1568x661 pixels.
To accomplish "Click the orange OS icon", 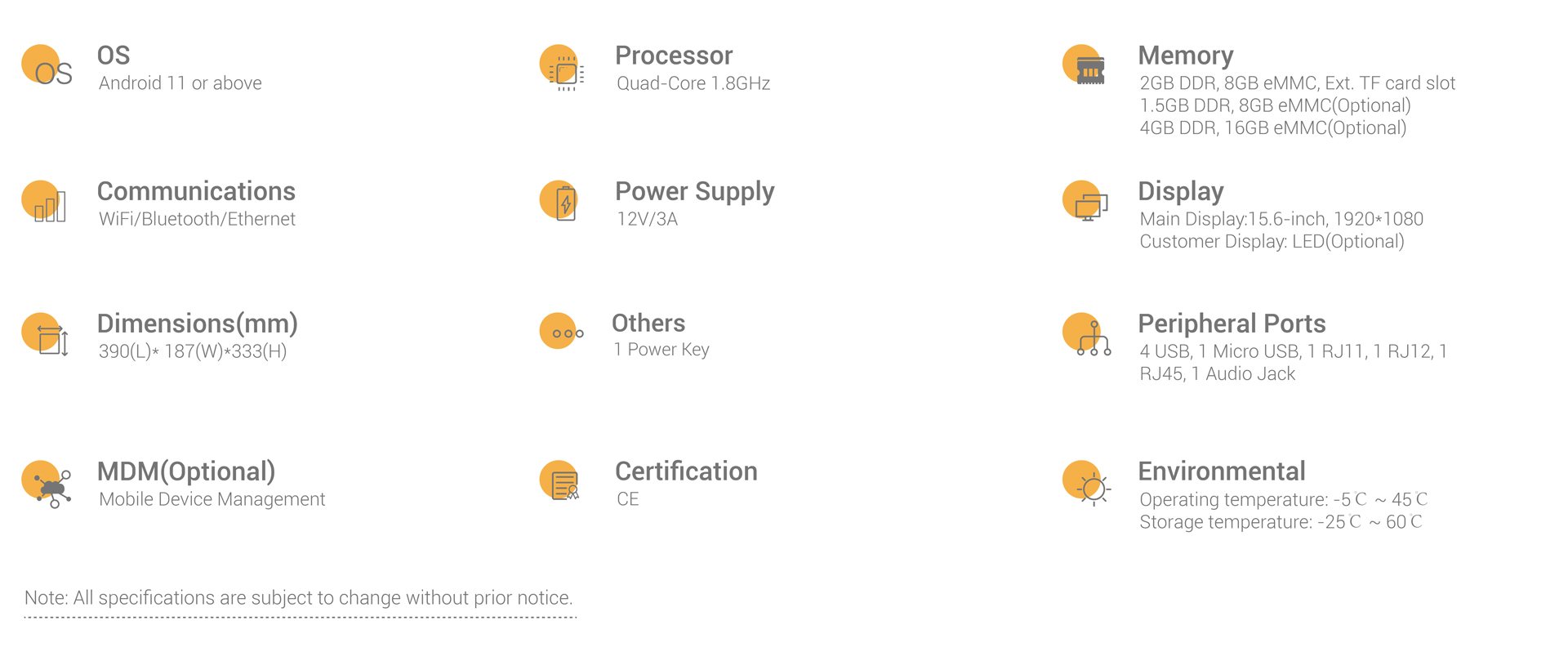I will (x=47, y=67).
